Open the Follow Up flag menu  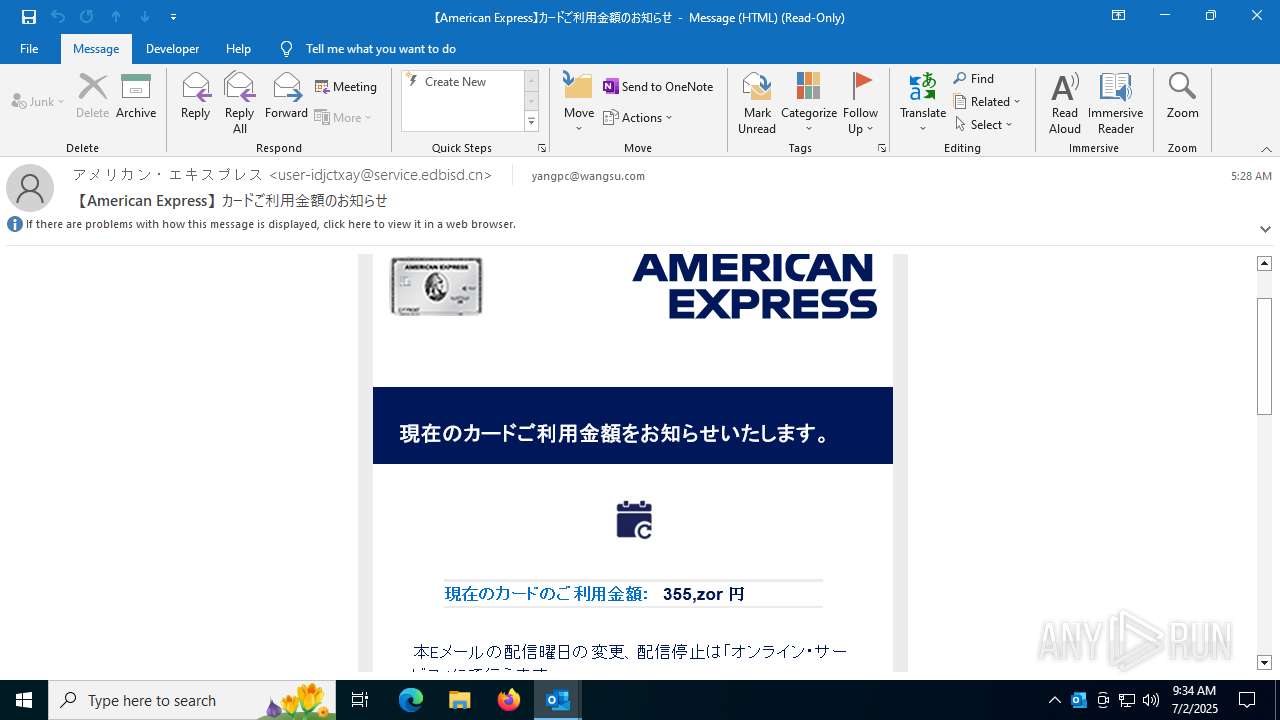[860, 103]
